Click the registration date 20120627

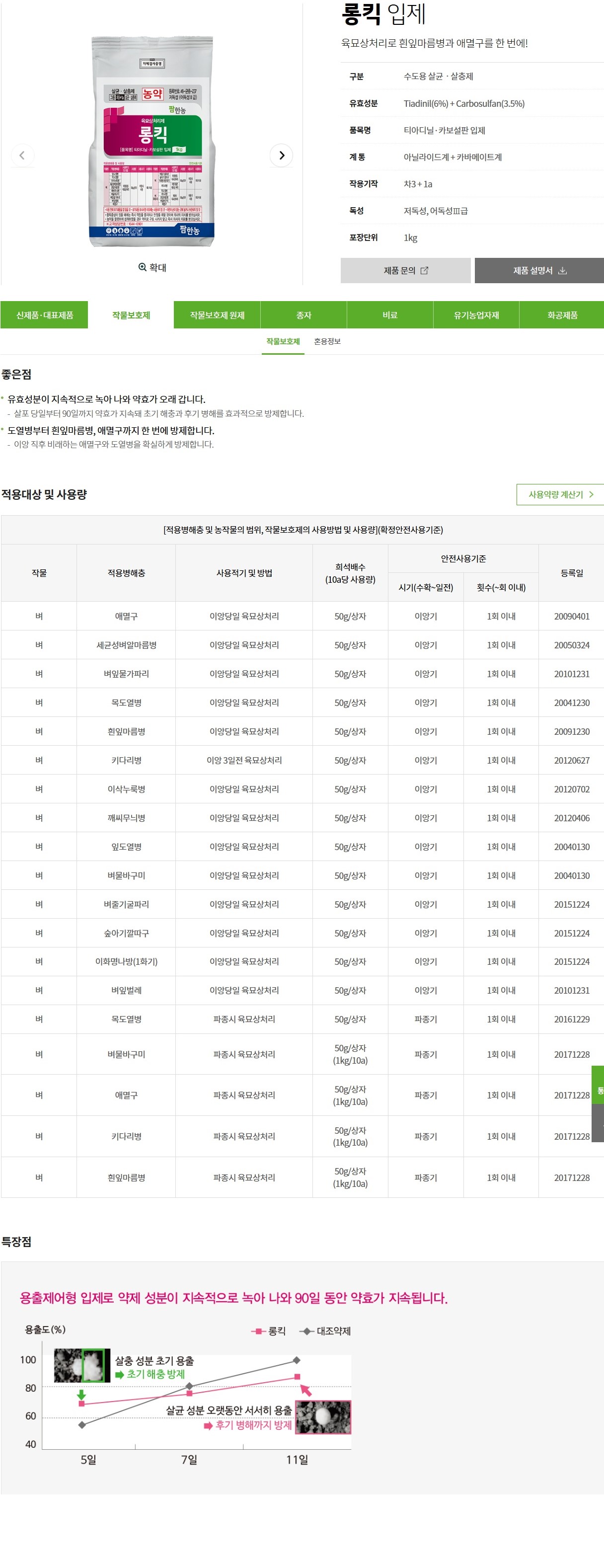572,760
